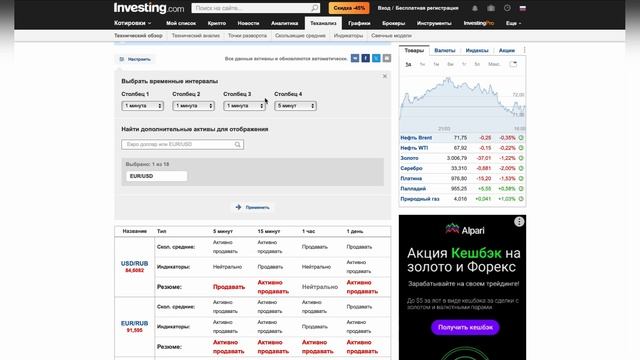Open the Столбец 4 interval dropdown
The width and height of the screenshot is (640, 360).
(296, 106)
